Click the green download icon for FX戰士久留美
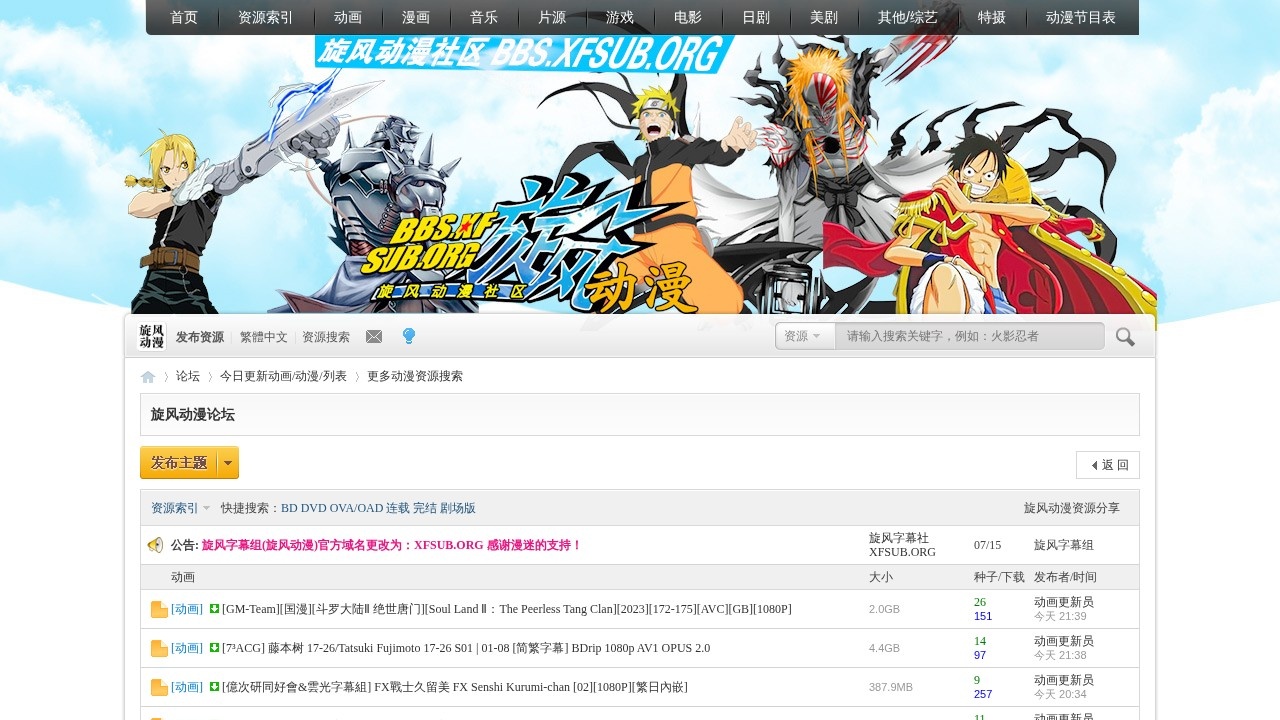Viewport: 1280px width, 720px height. (214, 686)
